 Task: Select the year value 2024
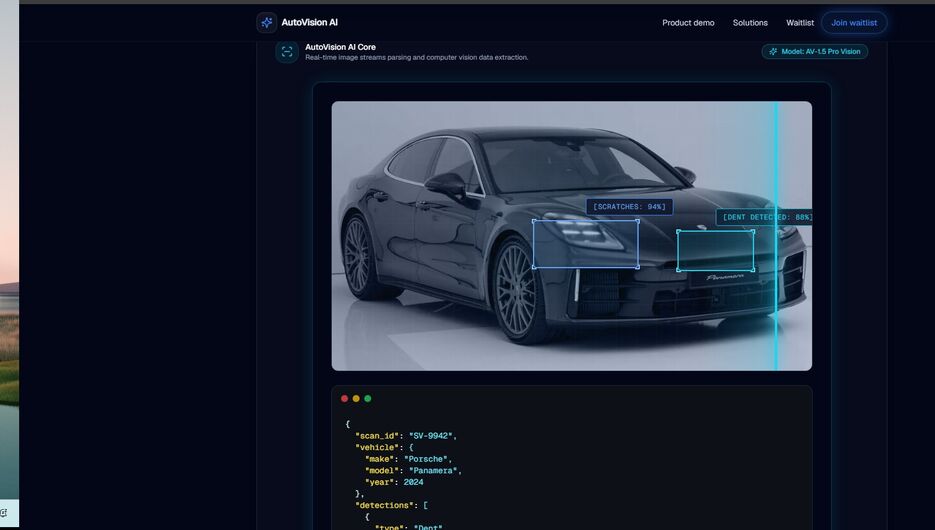[414, 482]
